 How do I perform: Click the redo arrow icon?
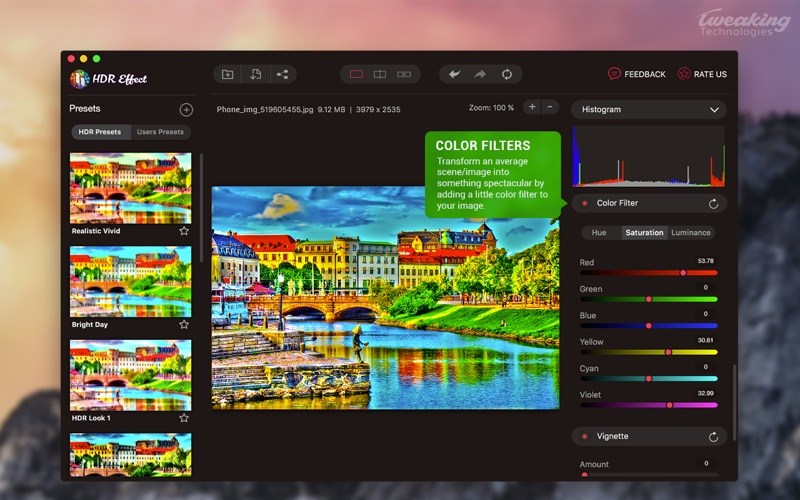[480, 74]
